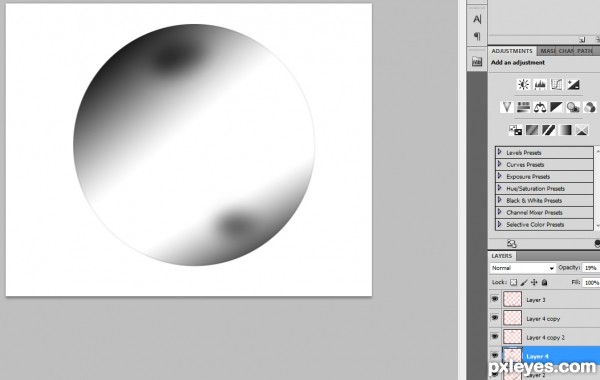
Task: Add a Curves adjustment
Action: click(556, 85)
